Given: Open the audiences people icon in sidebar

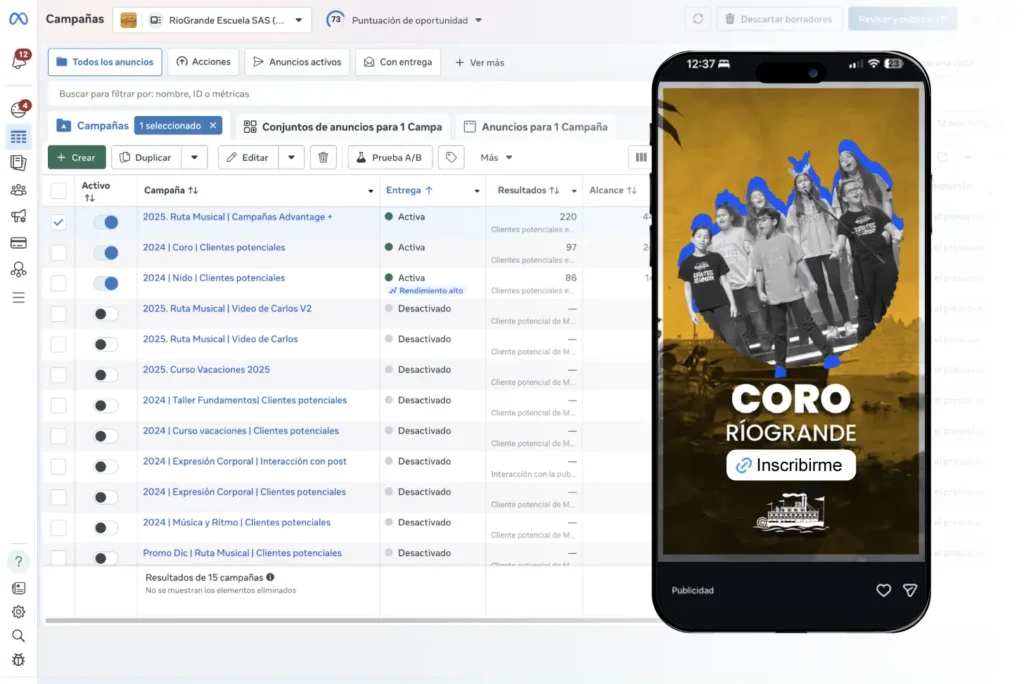Looking at the screenshot, I should coord(18,190).
